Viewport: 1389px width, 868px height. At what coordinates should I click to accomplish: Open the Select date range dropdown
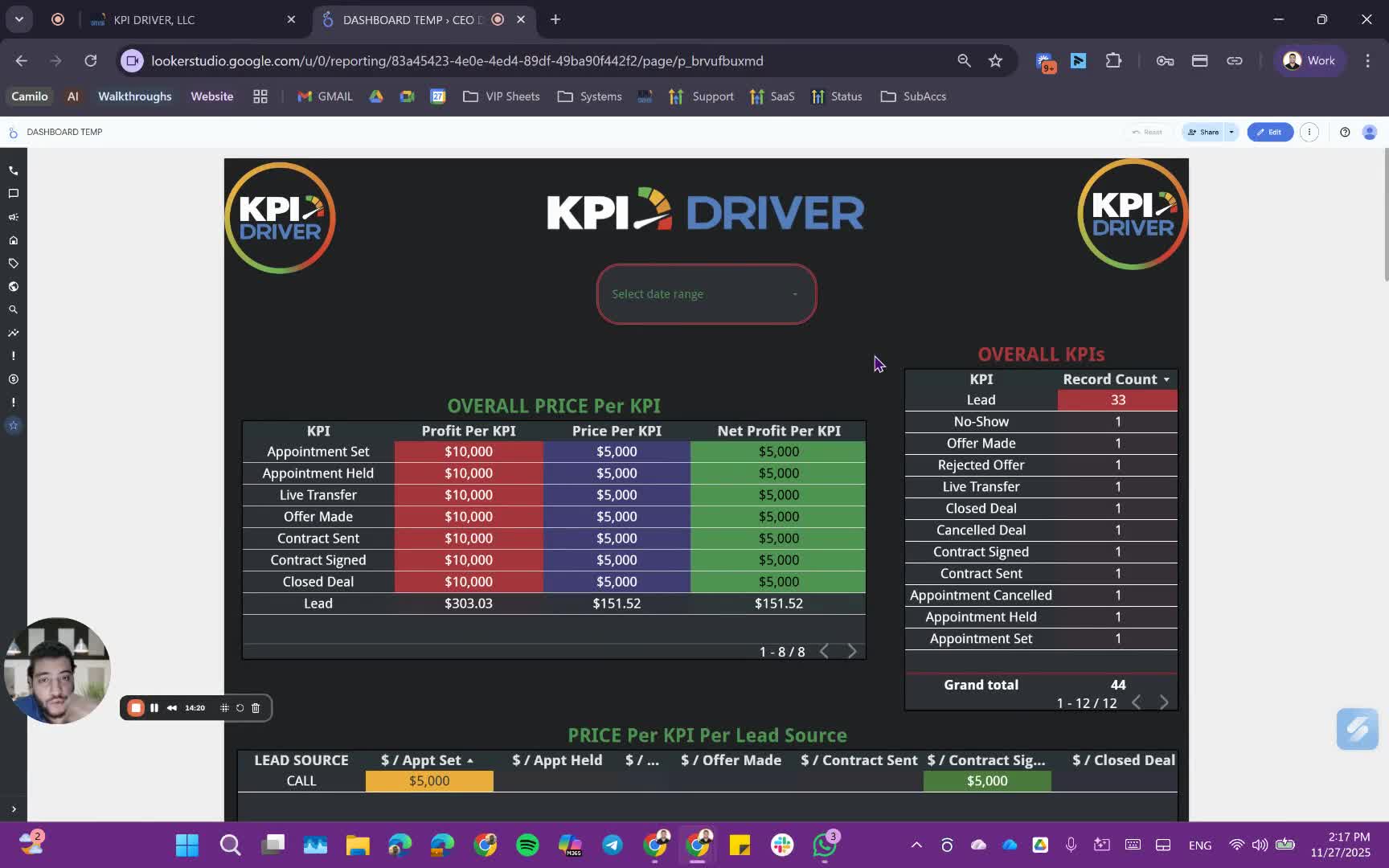click(x=706, y=294)
